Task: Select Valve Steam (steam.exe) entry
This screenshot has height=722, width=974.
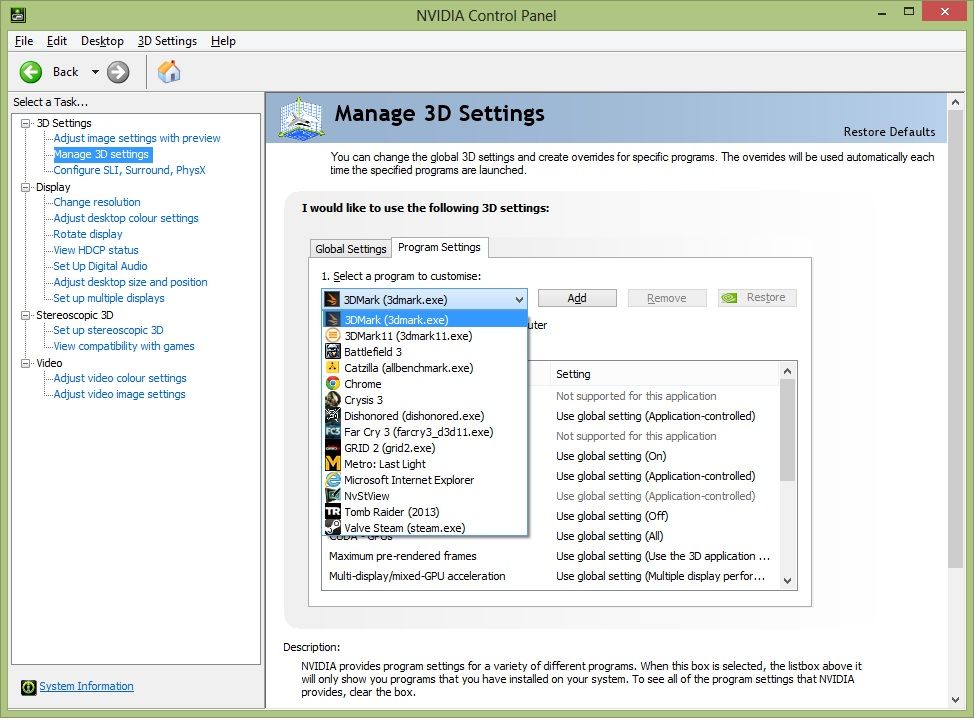Action: 404,528
